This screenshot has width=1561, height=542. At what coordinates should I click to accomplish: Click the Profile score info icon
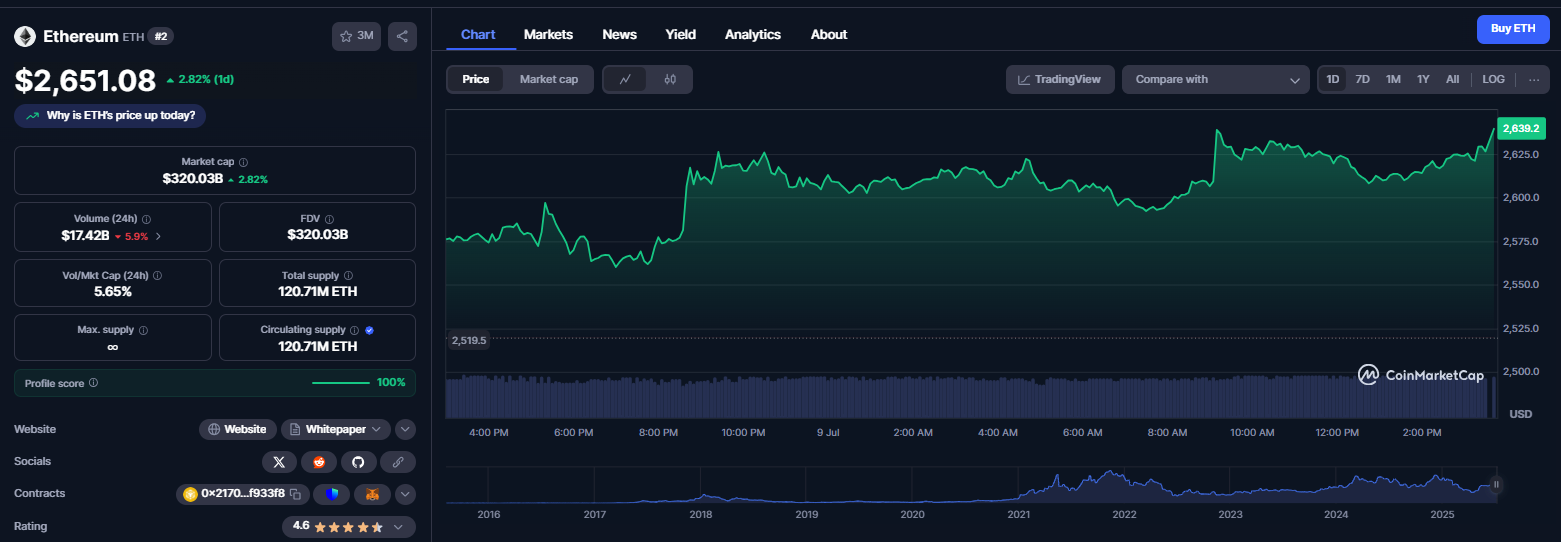click(x=93, y=382)
